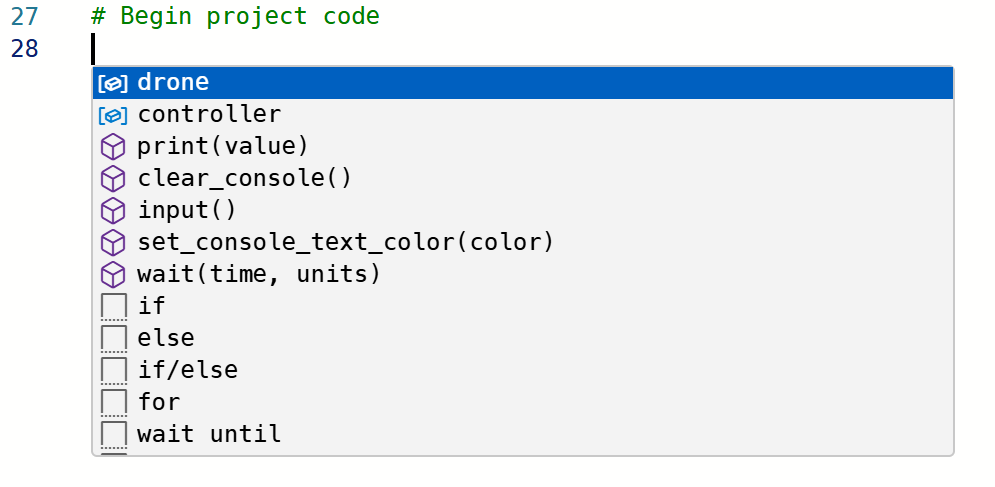This screenshot has height=487, width=995.
Task: Click the cube icon next to clear_console()
Action: pyautogui.click(x=114, y=179)
